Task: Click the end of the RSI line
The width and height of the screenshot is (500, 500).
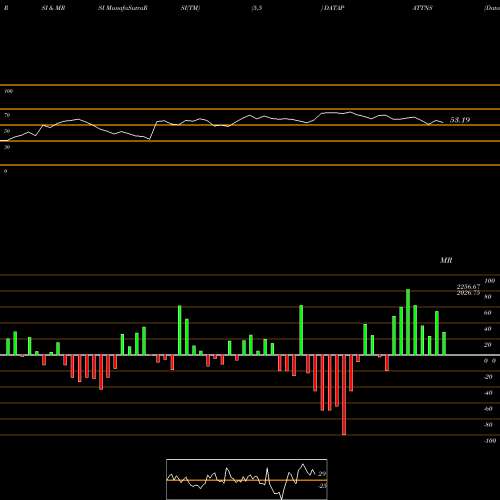Action: [x=443, y=122]
